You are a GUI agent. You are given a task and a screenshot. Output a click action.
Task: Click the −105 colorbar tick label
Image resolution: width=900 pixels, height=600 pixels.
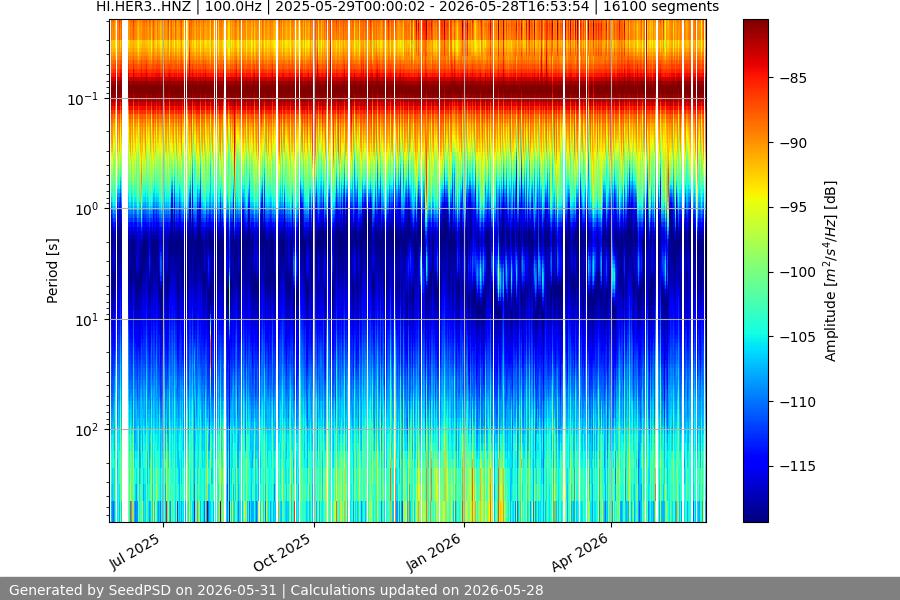click(x=798, y=336)
